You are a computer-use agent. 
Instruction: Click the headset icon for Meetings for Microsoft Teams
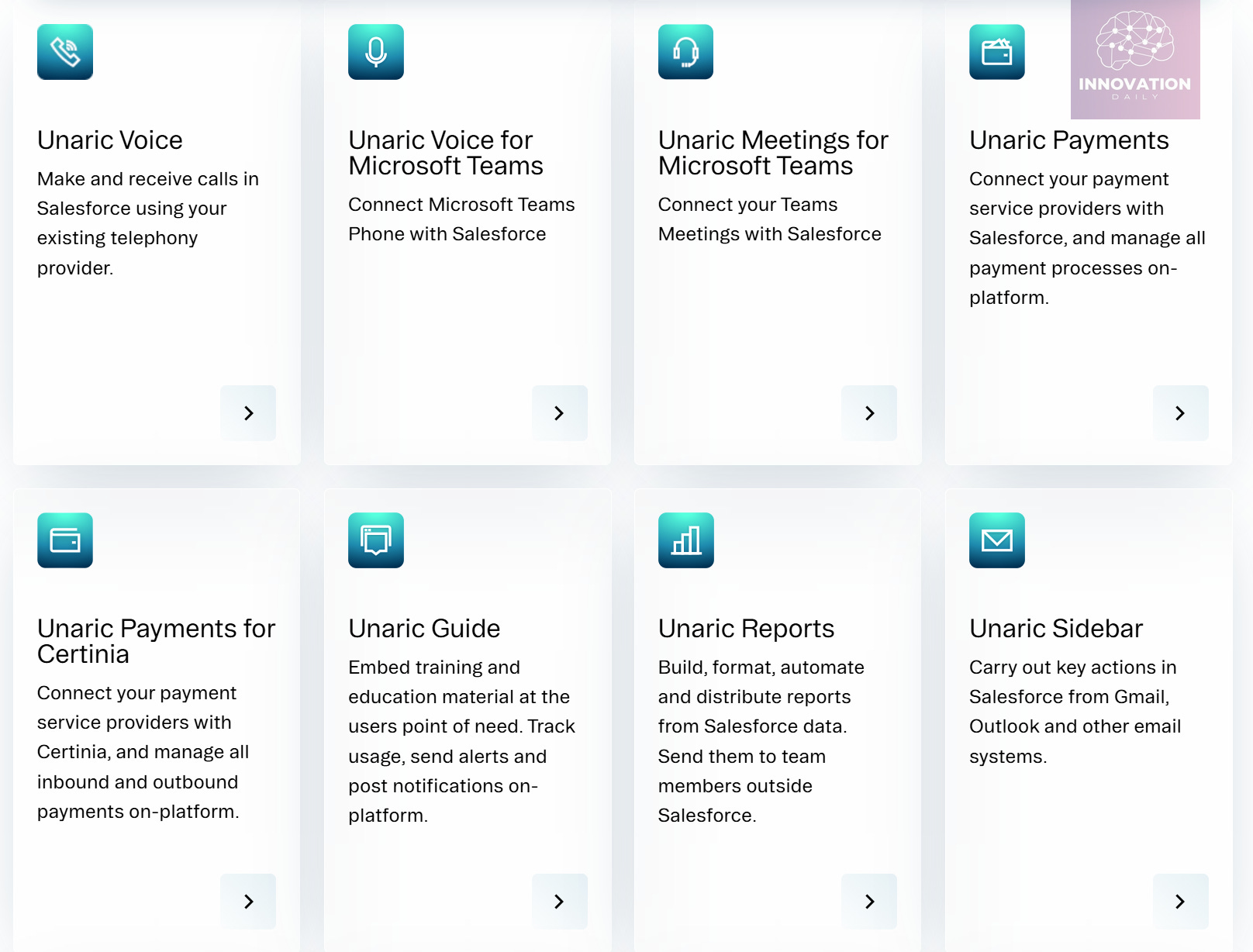pyautogui.click(x=686, y=52)
